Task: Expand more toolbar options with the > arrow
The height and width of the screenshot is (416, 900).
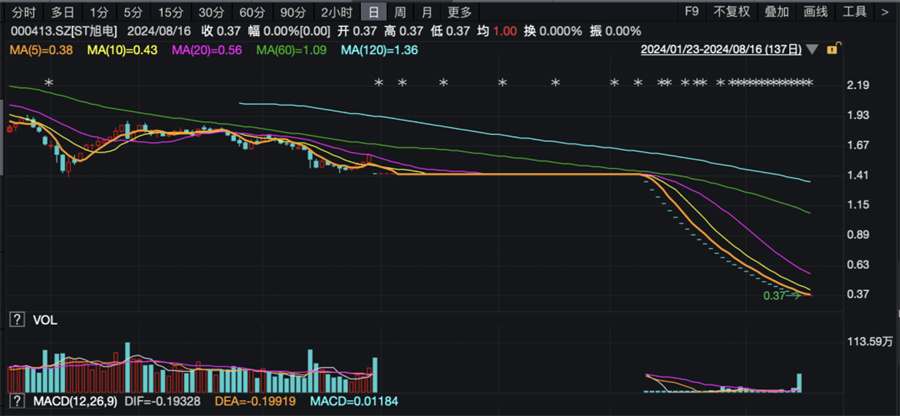Action: click(x=885, y=11)
